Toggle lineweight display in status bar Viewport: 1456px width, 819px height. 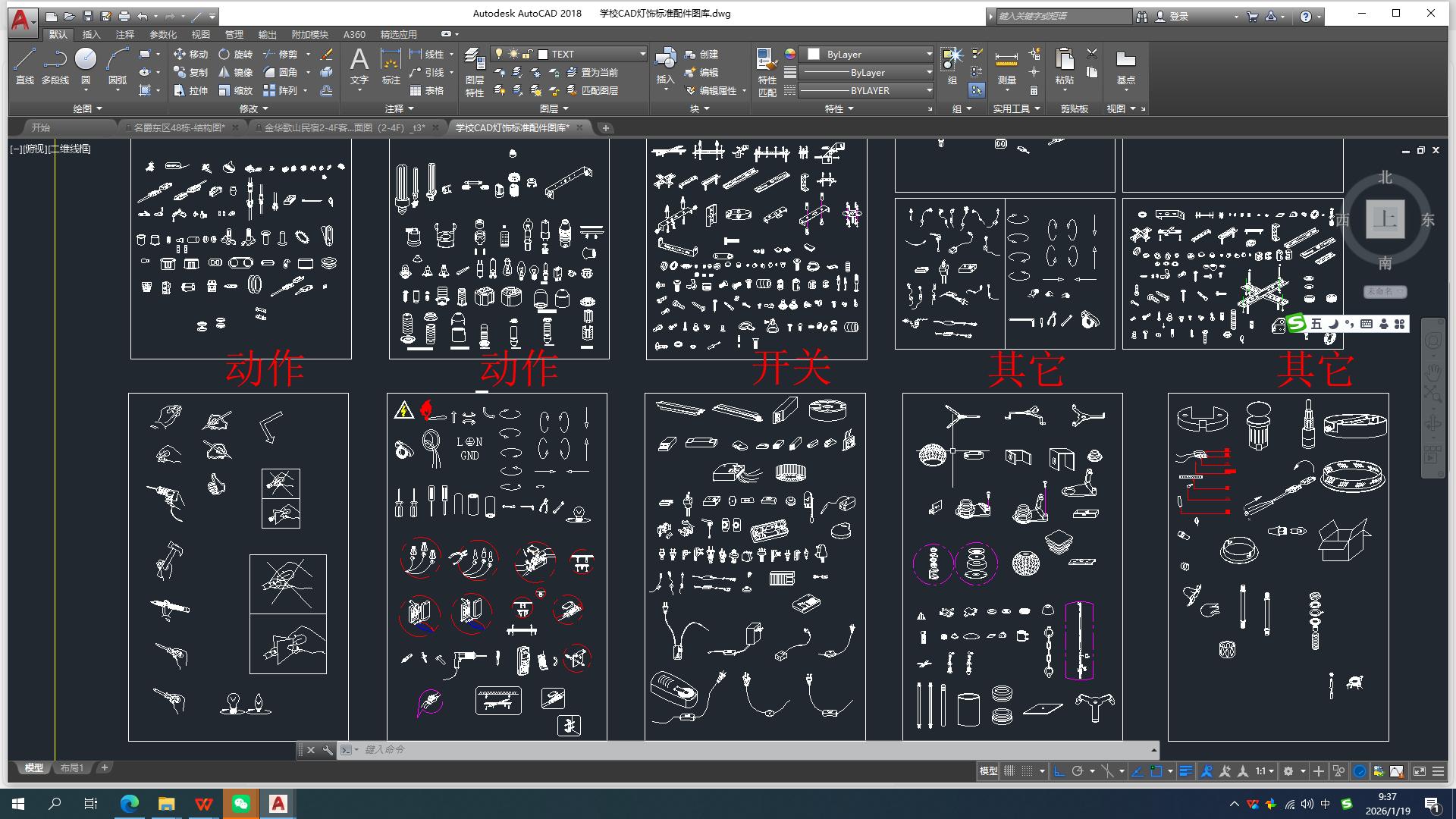[x=1186, y=771]
